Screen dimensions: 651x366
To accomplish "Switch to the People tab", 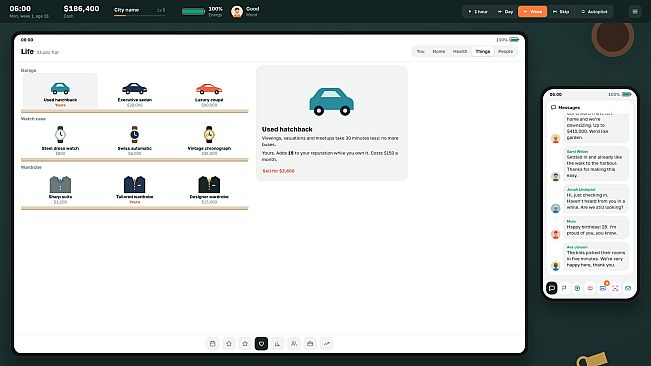I will pyautogui.click(x=505, y=51).
